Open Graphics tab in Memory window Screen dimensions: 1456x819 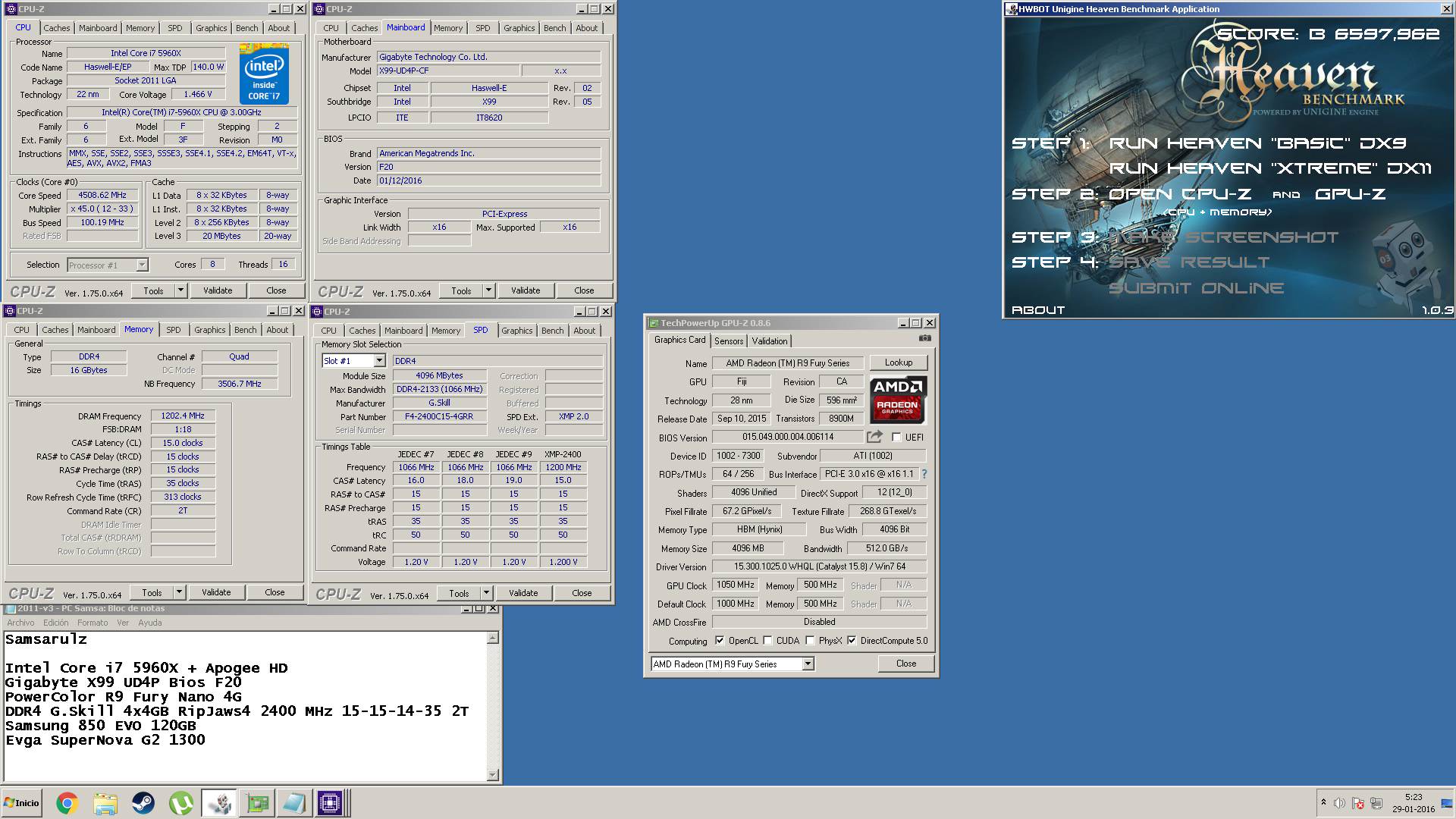[210, 330]
